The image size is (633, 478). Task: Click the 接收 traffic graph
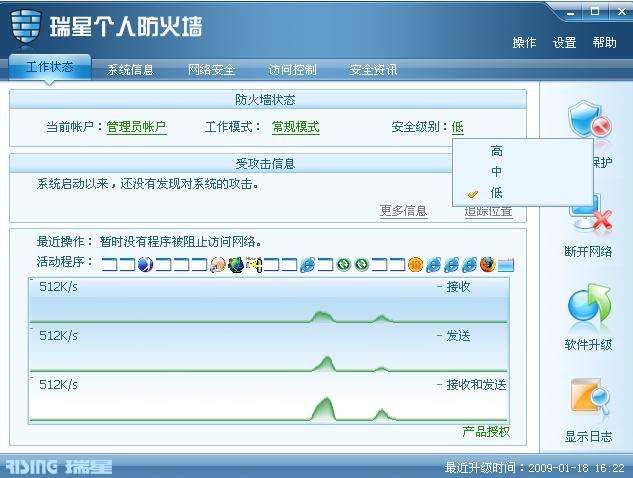point(268,301)
